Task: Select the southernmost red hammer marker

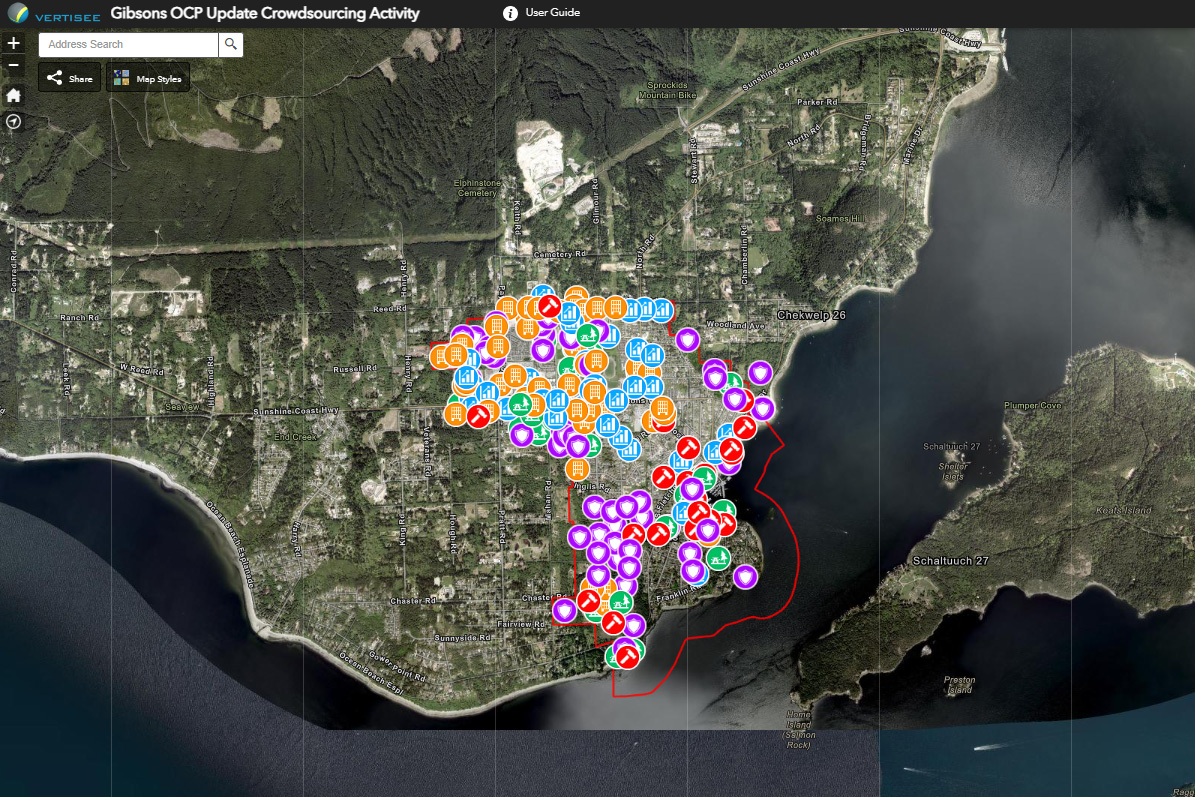Action: tap(627, 656)
